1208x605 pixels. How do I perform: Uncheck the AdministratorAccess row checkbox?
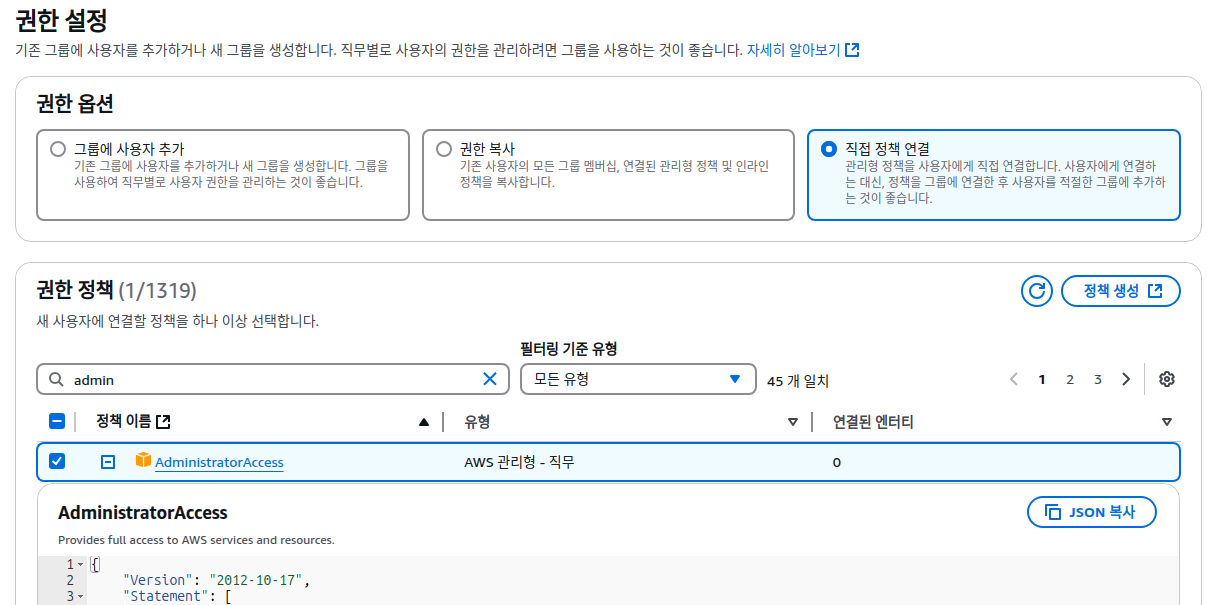tap(57, 461)
